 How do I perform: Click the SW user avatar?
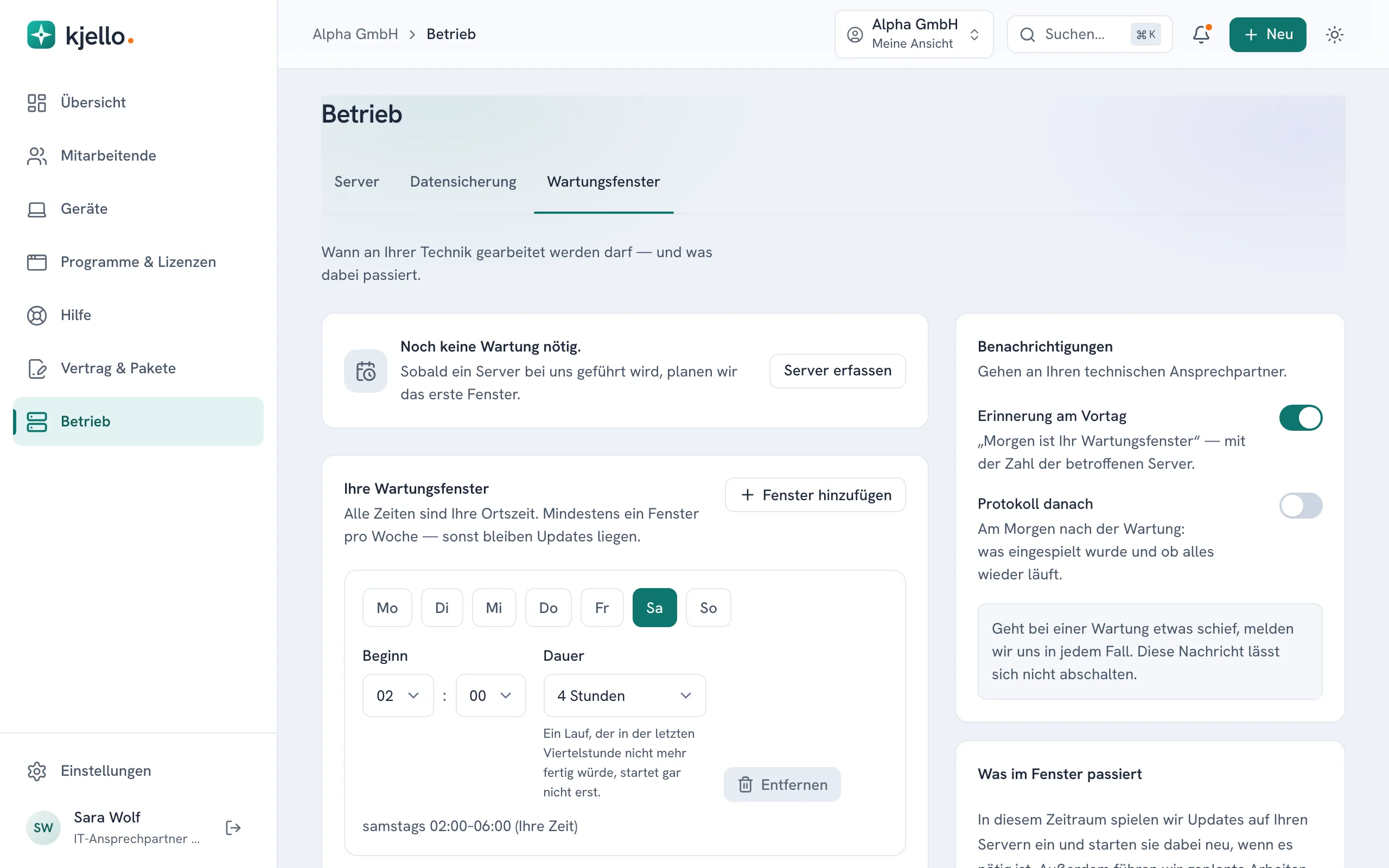pyautogui.click(x=43, y=828)
